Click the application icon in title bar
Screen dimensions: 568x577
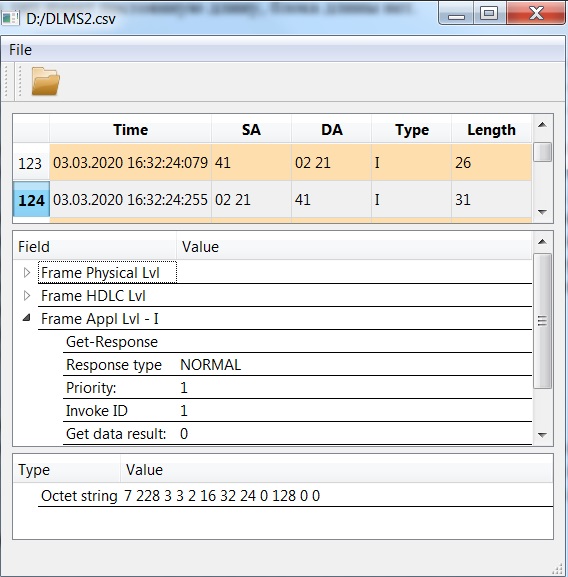pyautogui.click(x=10, y=18)
